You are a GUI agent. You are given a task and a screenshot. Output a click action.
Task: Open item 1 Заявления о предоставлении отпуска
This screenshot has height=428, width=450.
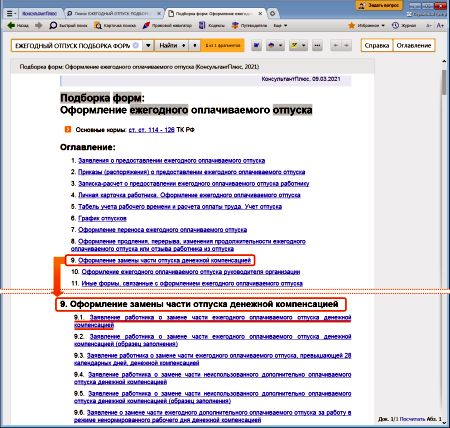point(171,161)
